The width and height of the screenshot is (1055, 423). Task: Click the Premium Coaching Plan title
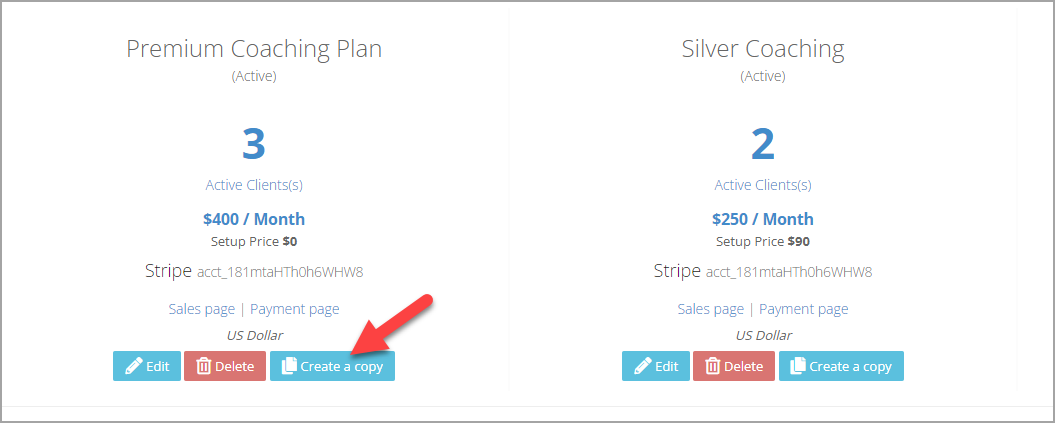pos(254,50)
